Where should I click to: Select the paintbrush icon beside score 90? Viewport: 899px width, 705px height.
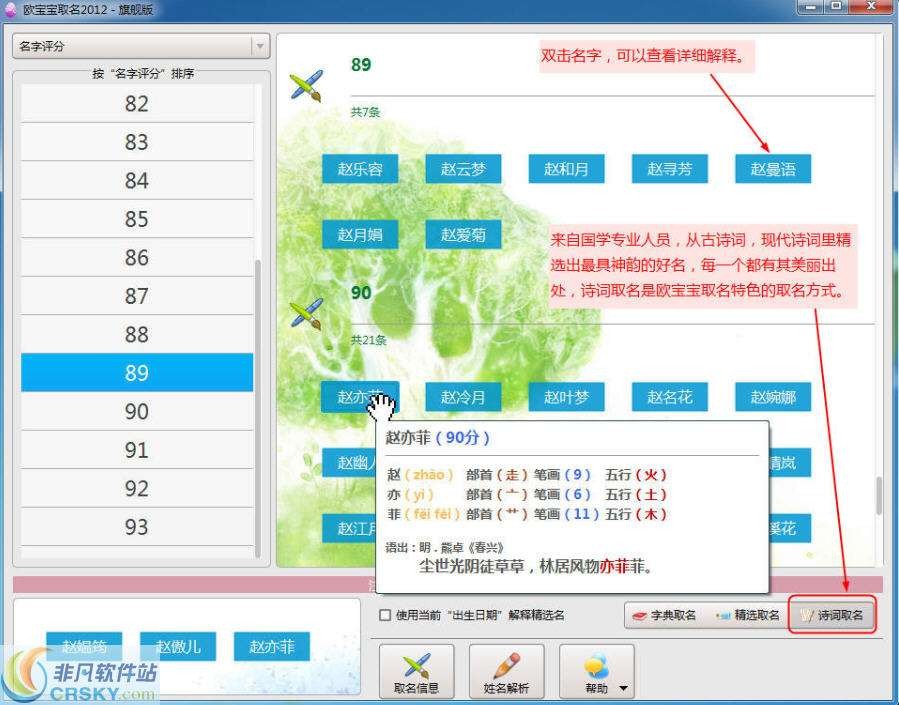tap(305, 312)
